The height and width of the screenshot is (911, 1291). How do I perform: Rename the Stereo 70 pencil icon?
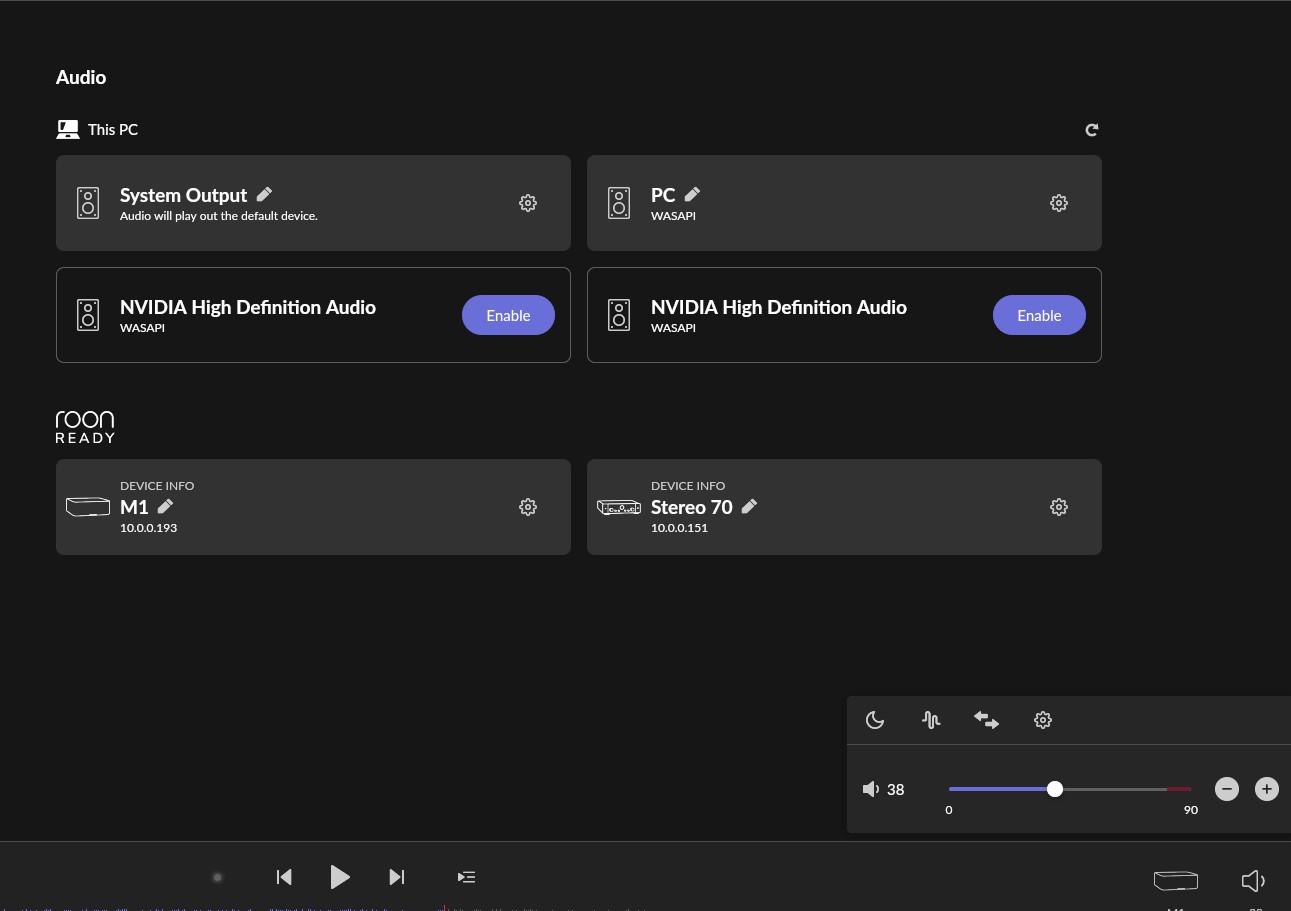[x=749, y=506]
